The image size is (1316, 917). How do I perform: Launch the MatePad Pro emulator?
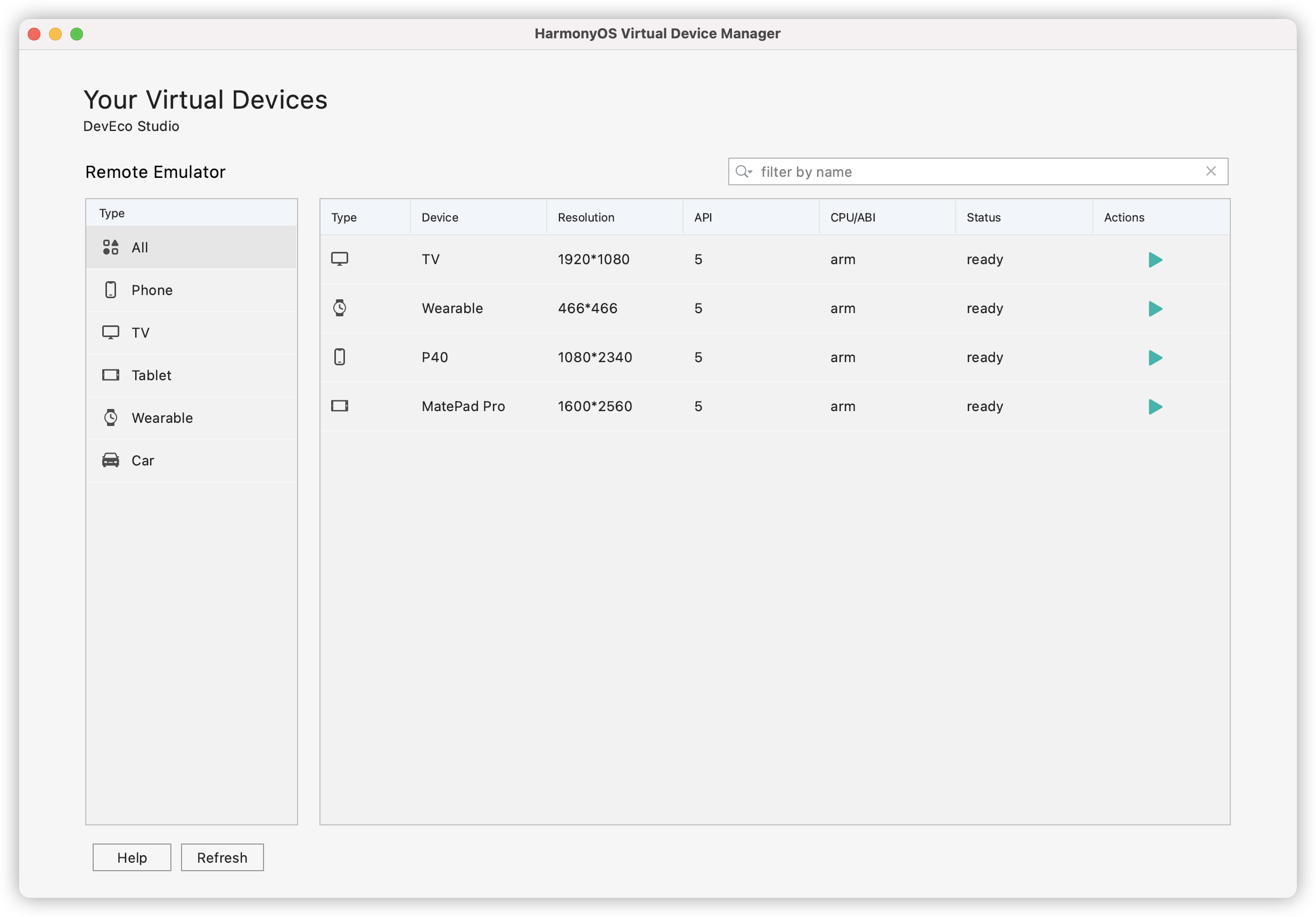tap(1154, 407)
